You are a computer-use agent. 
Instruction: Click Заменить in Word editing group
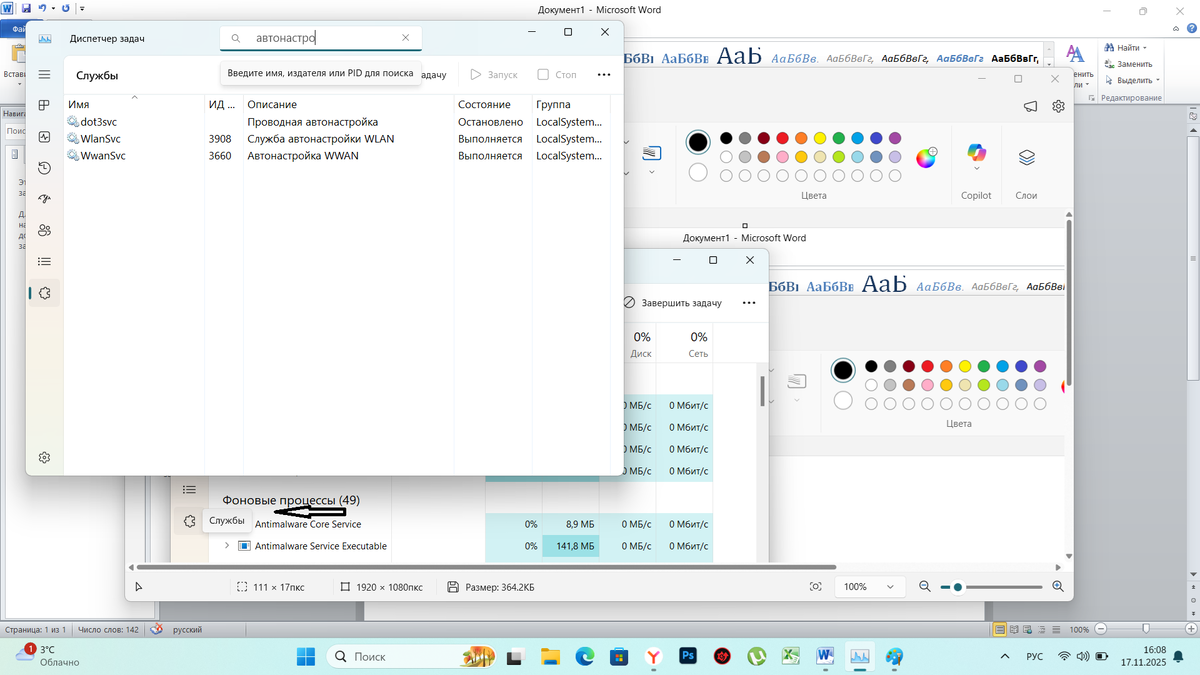click(x=1128, y=63)
